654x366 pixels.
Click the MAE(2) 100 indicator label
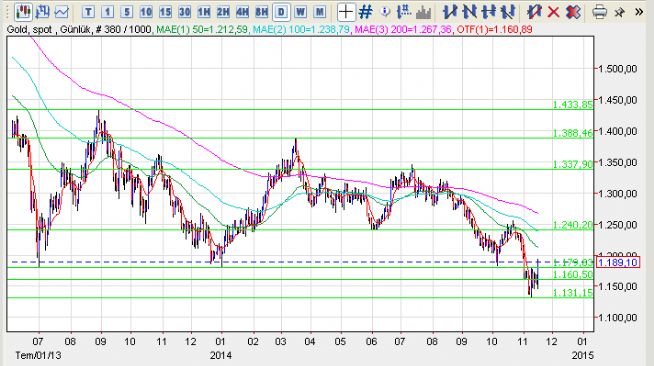click(300, 30)
